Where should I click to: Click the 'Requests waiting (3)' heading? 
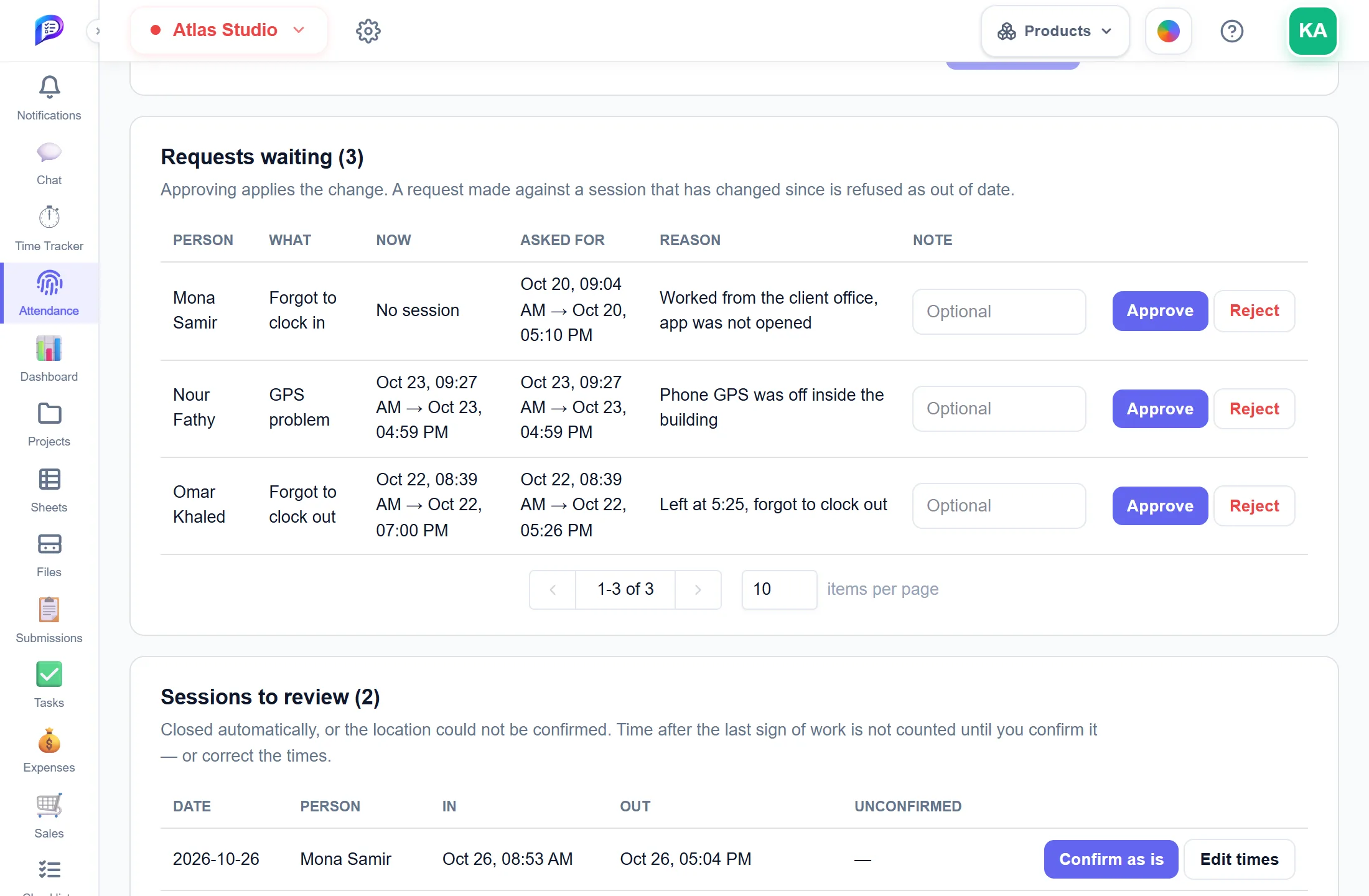point(262,157)
